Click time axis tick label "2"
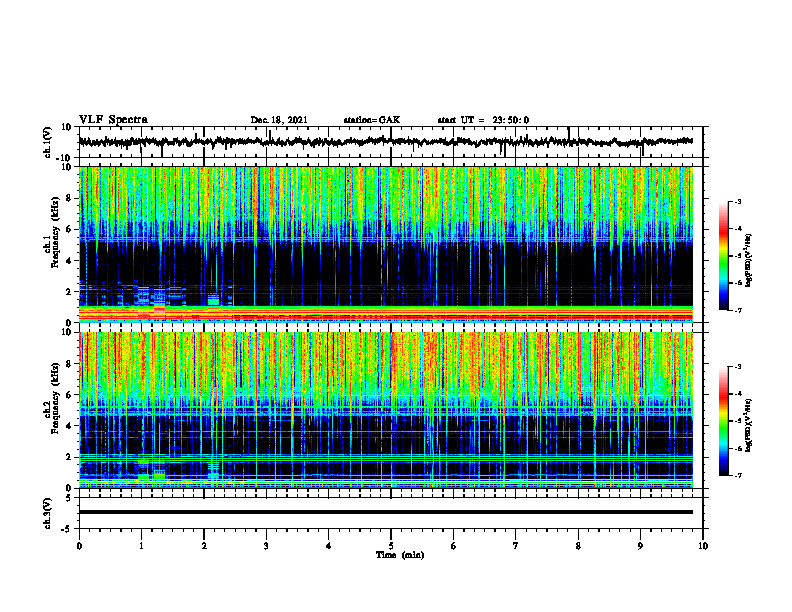Image resolution: width=792 pixels, height=612 pixels. (x=204, y=546)
